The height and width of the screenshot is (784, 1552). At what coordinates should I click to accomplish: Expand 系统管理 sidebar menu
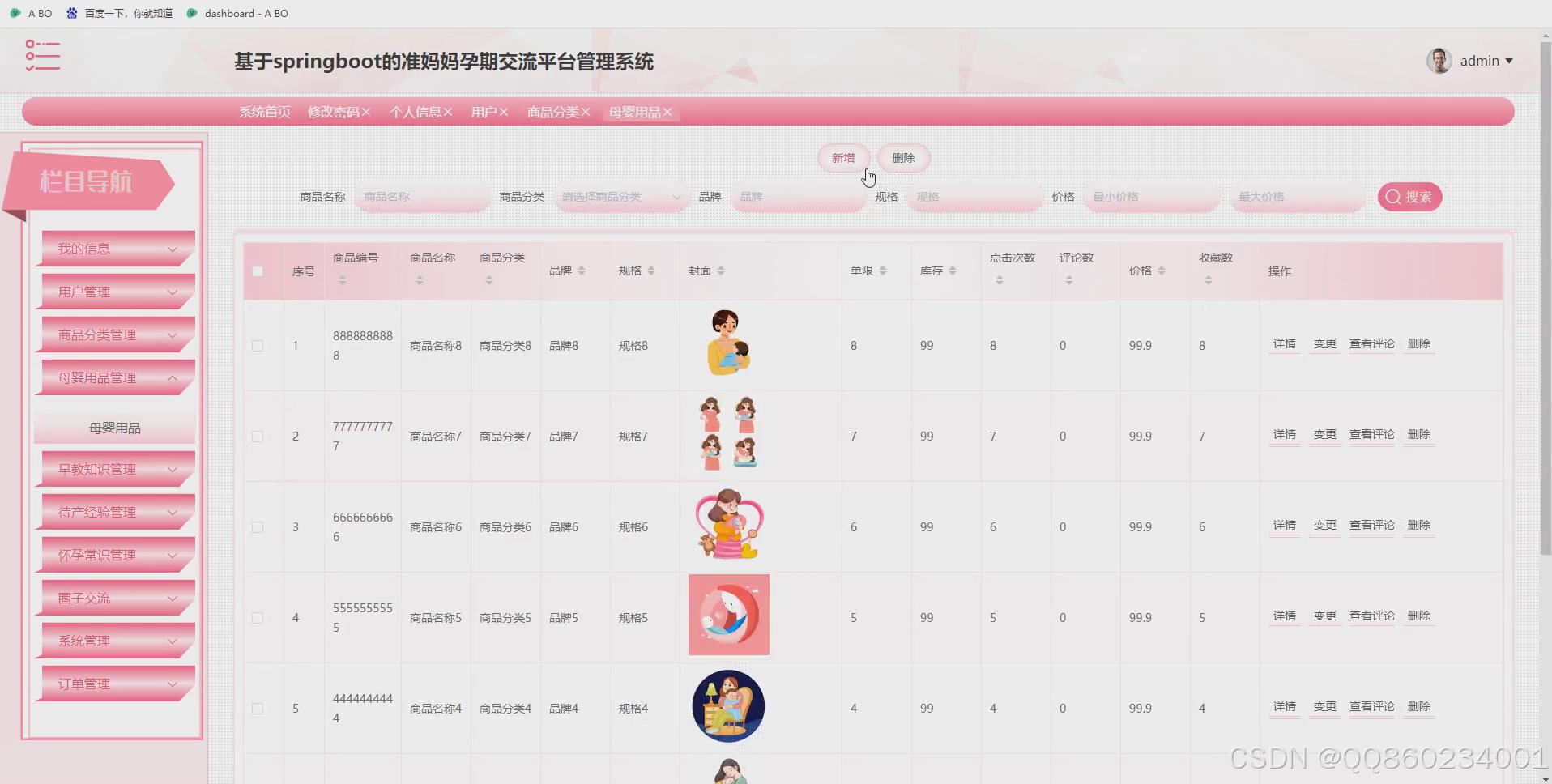[x=114, y=641]
